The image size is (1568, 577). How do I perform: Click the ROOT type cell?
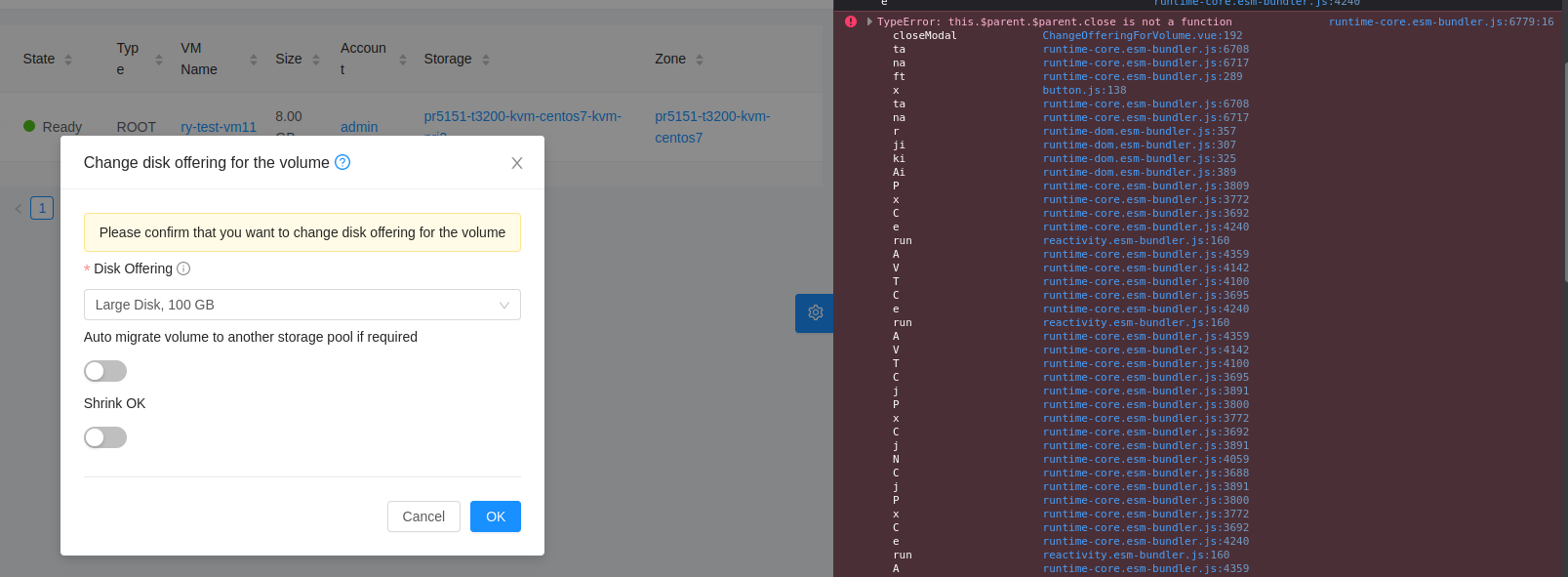[x=137, y=127]
